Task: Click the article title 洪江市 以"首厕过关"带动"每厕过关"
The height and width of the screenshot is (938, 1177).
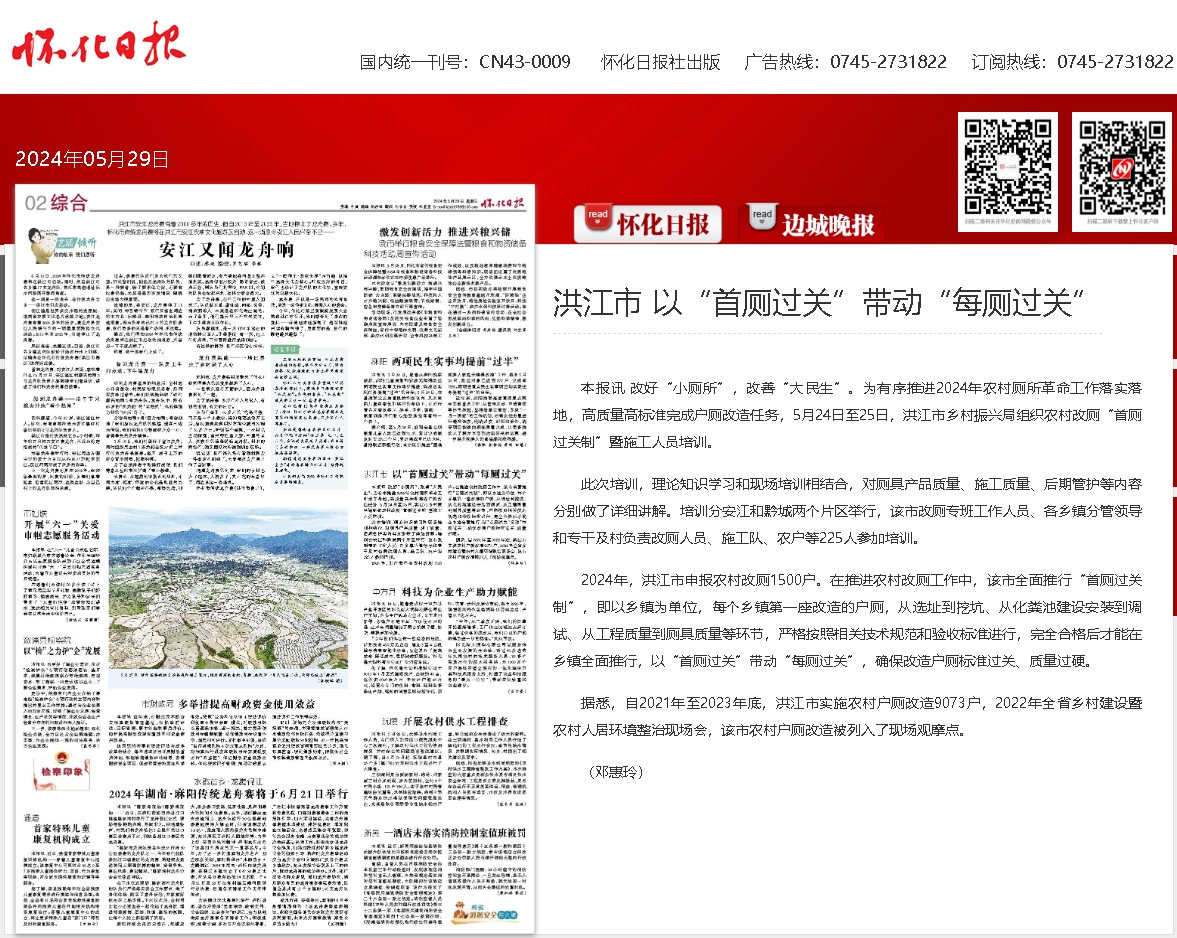Action: point(819,303)
